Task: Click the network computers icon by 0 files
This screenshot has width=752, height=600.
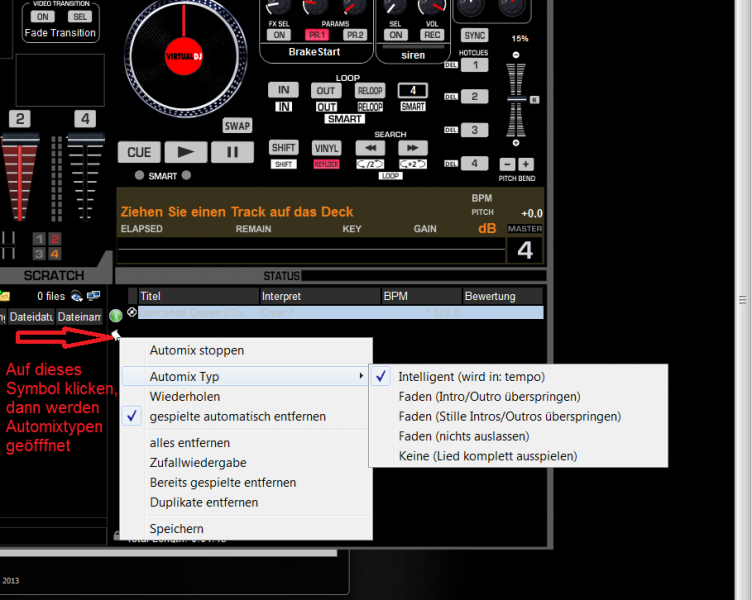Action: pyautogui.click(x=93, y=296)
